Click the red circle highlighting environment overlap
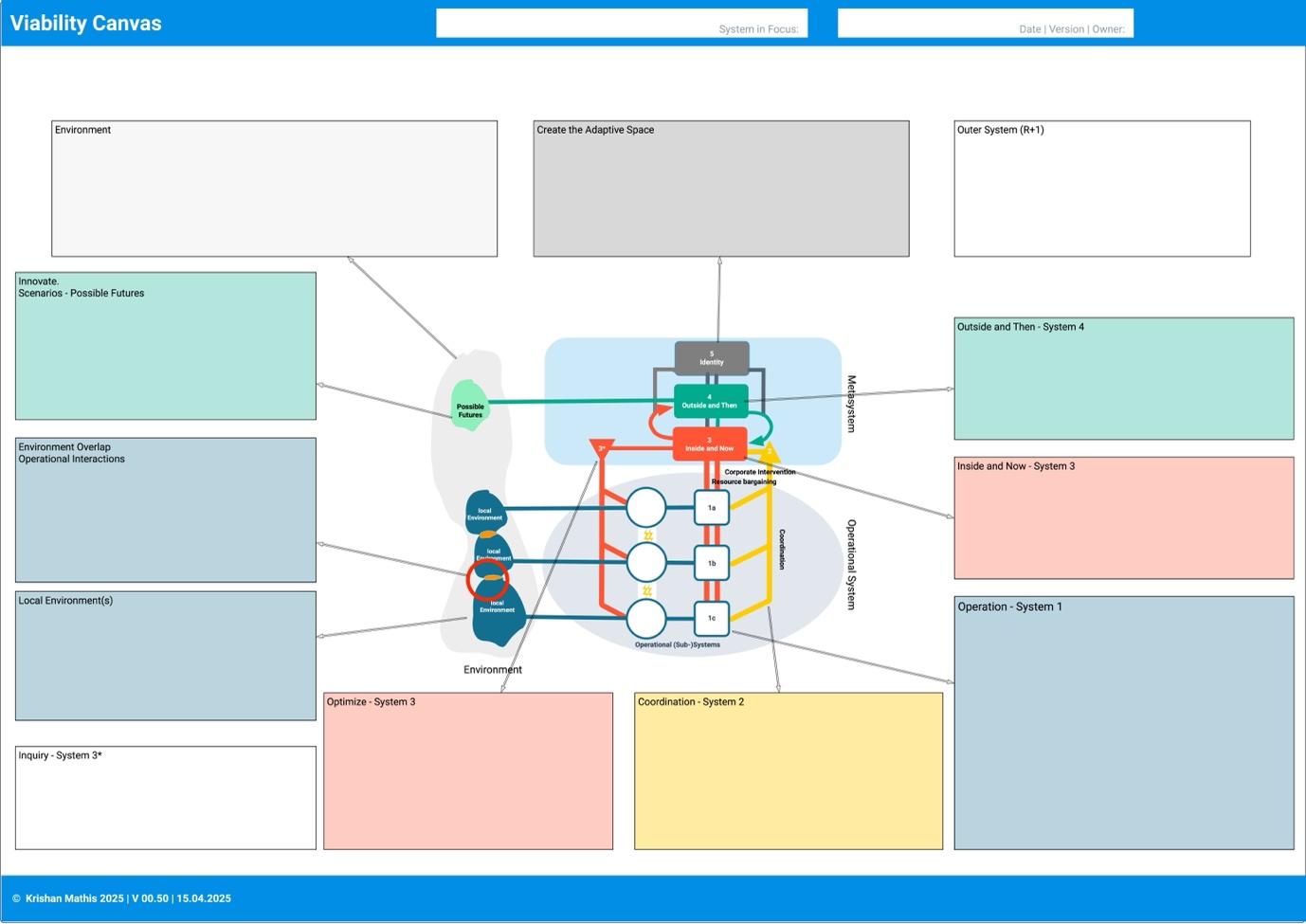 point(487,578)
